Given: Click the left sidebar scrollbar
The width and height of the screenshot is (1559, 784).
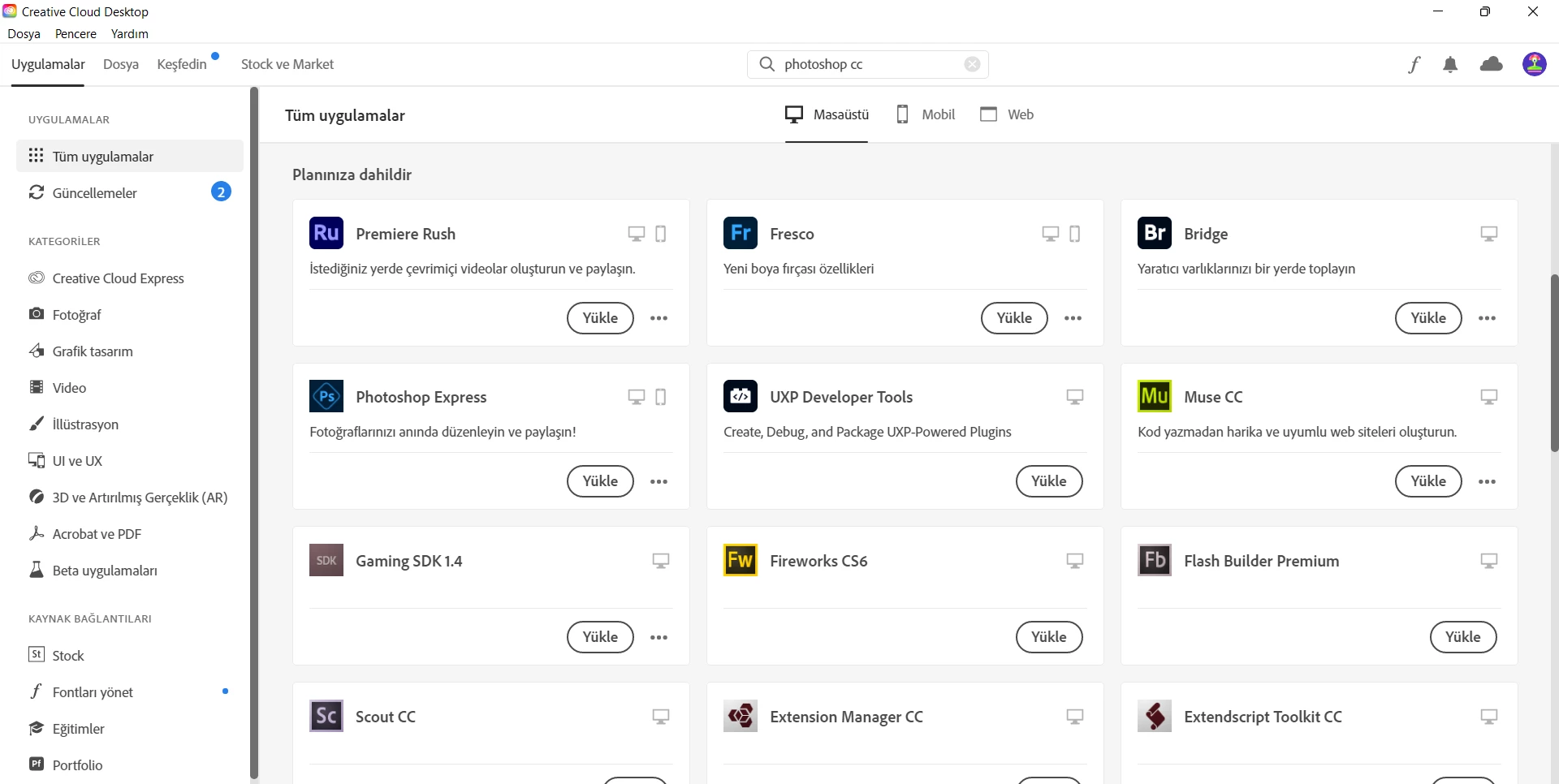Looking at the screenshot, I should point(254,434).
